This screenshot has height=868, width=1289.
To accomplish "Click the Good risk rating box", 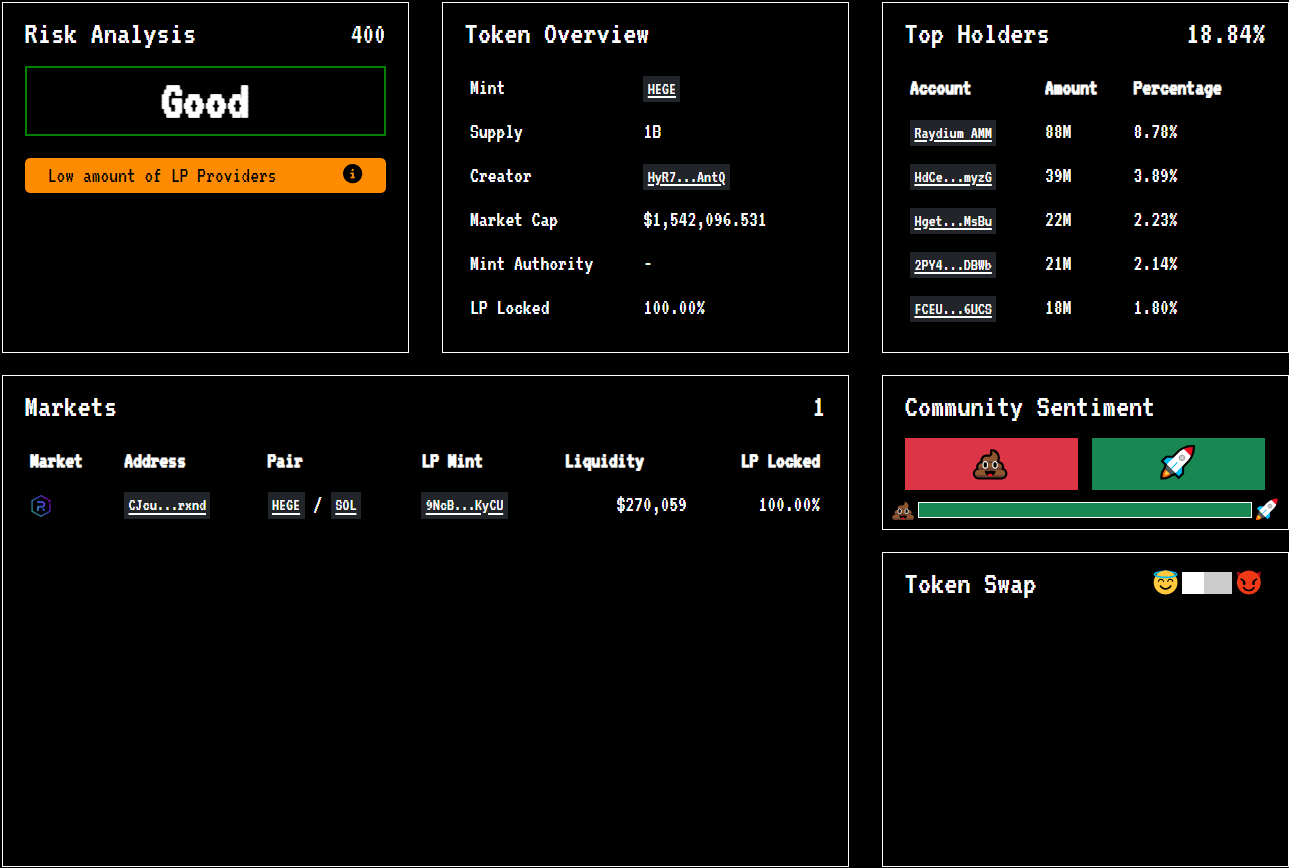I will pos(205,101).
